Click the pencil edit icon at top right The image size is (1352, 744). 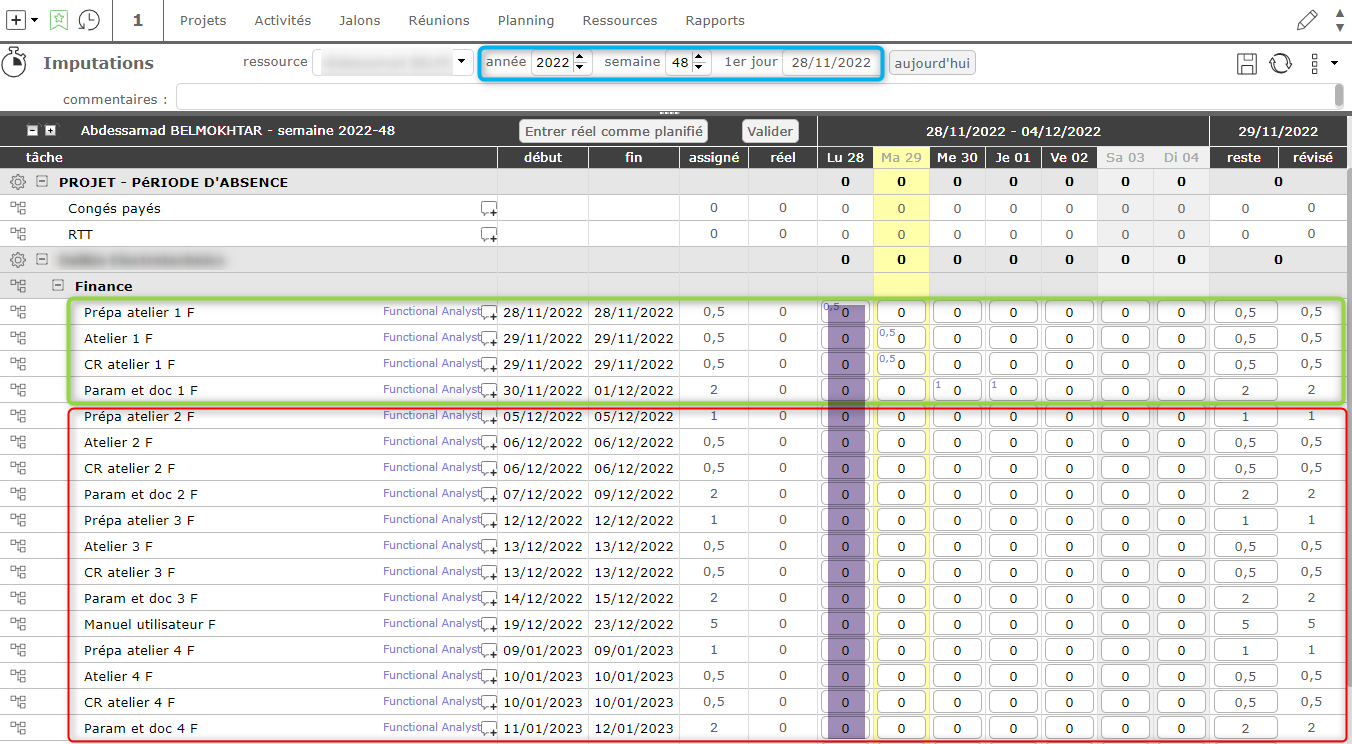(1306, 20)
